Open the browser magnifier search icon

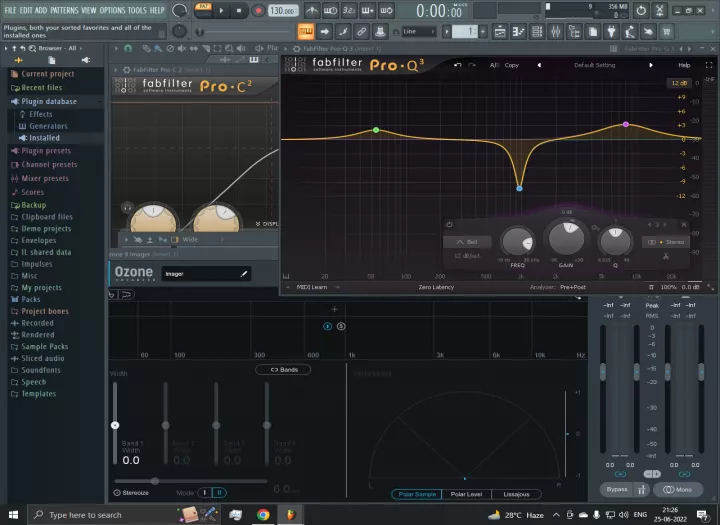coord(32,48)
